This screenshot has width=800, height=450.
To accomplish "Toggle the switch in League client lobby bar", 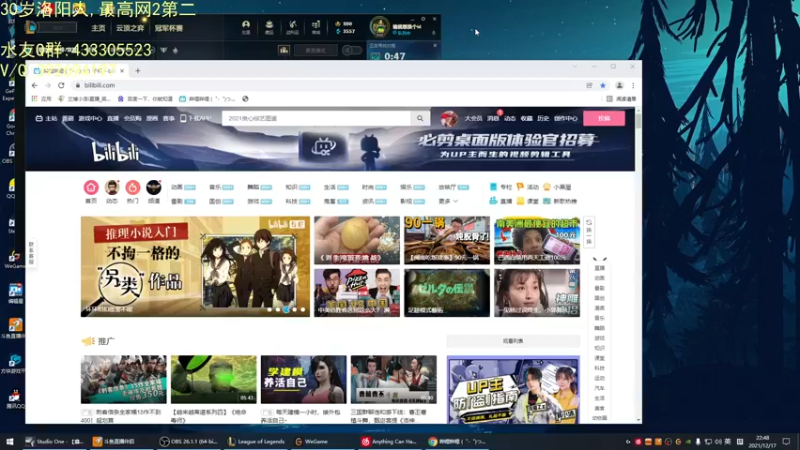I will tap(351, 50).
